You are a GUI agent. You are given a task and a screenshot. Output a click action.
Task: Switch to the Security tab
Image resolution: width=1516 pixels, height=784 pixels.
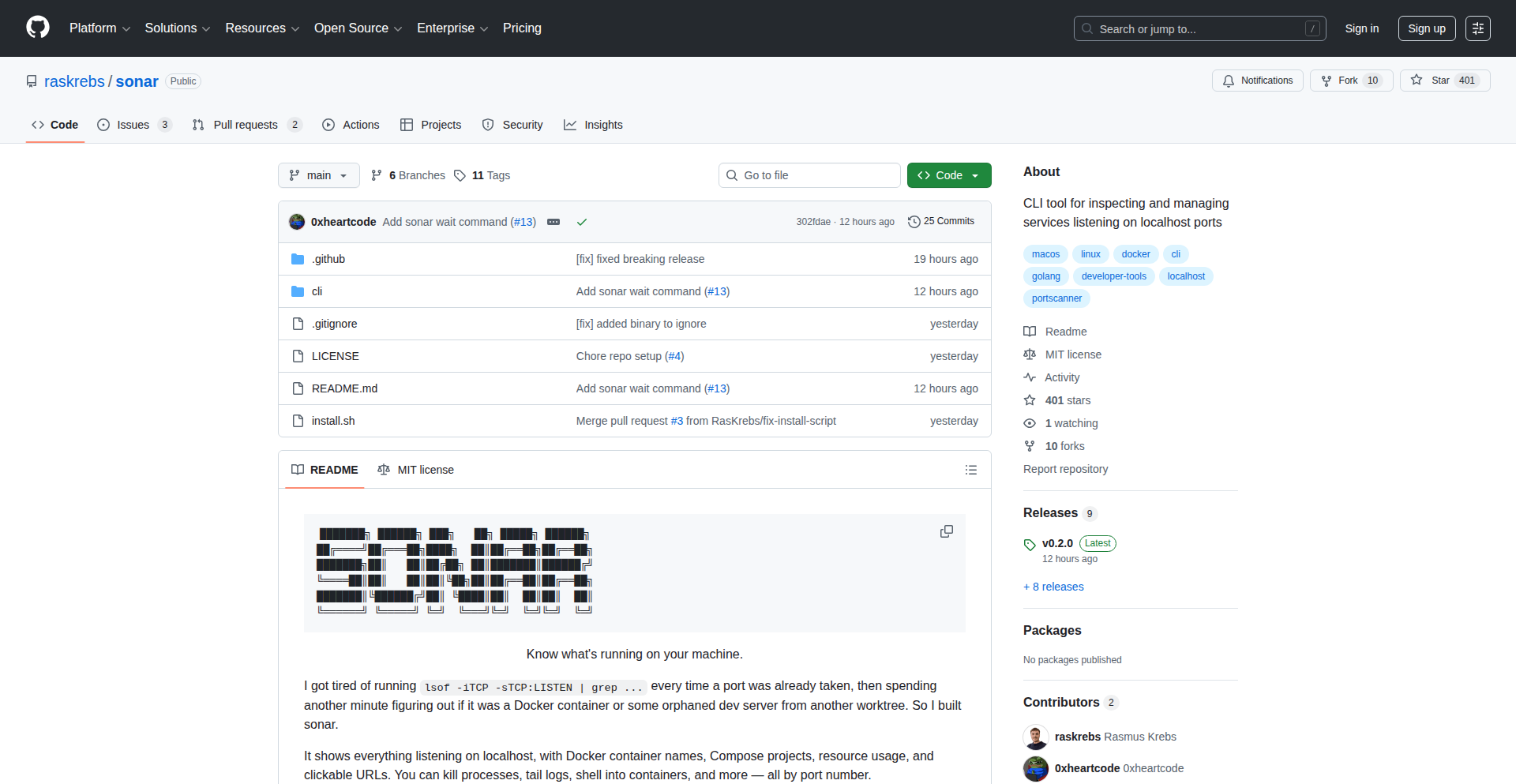tap(512, 125)
